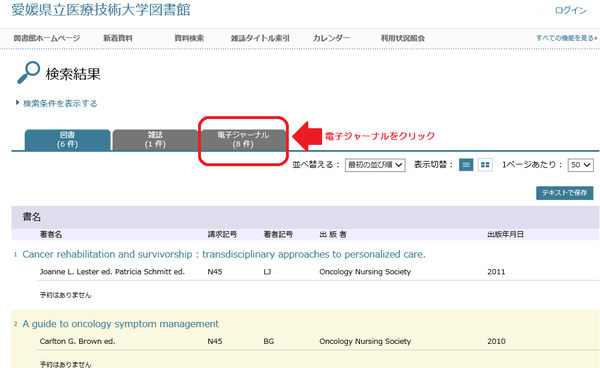Click publication year 2010

[x=496, y=341]
